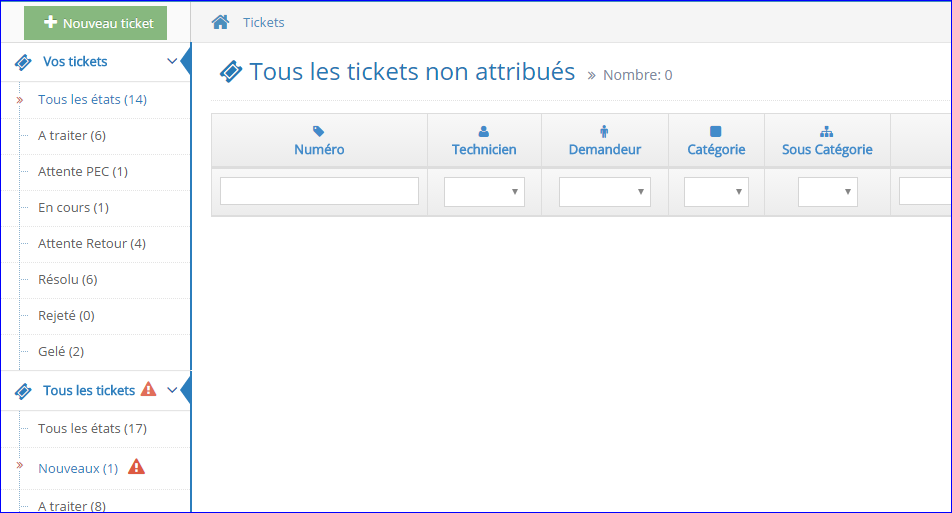Open the Technicien filter dropdown
This screenshot has width=952, height=513.
point(484,192)
